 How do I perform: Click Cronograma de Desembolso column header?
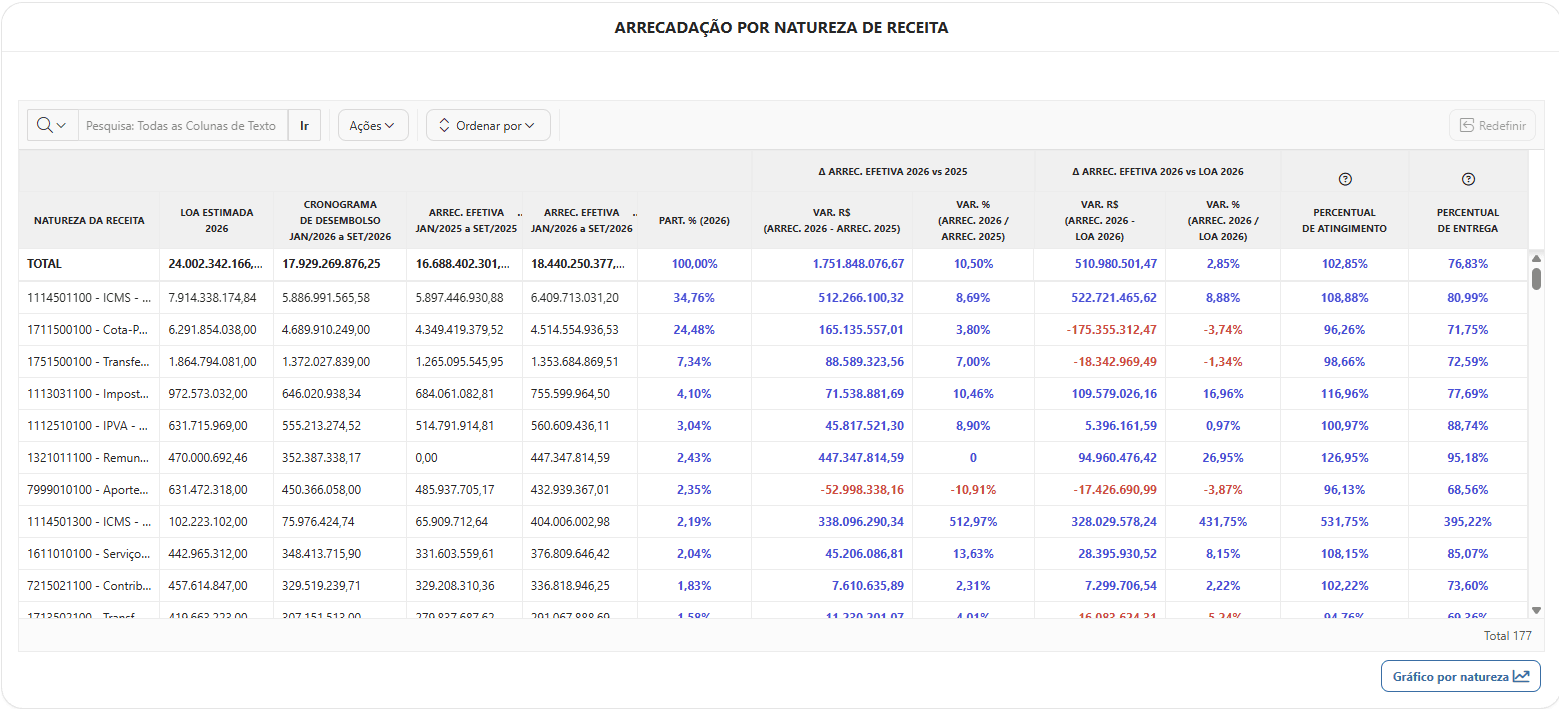(340, 220)
